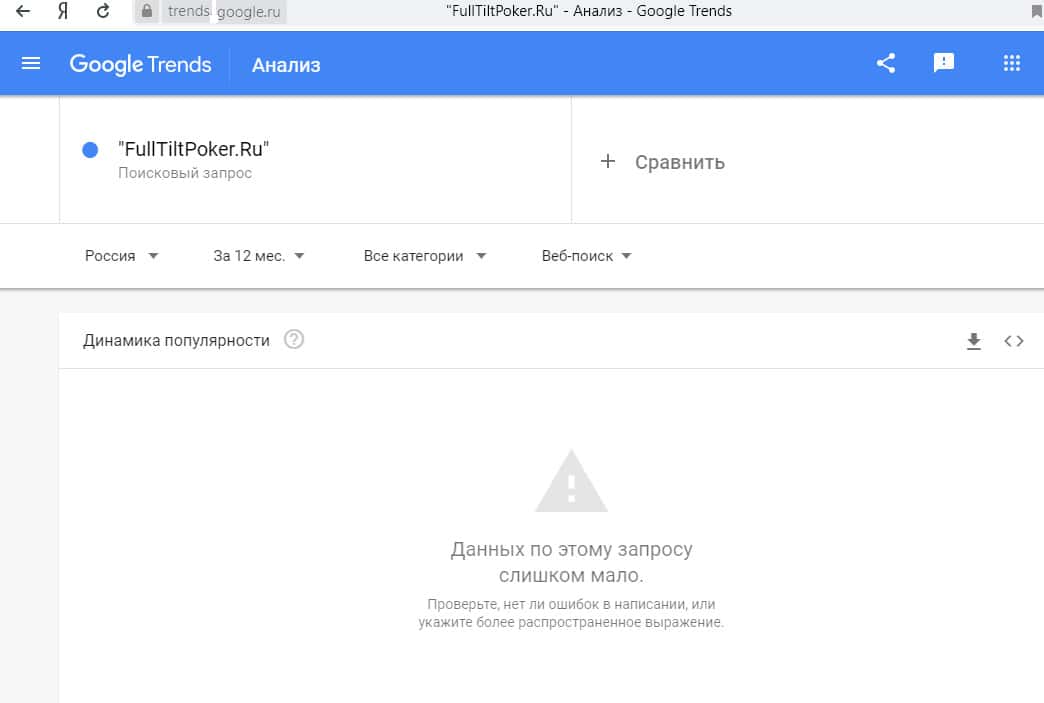Click the padlock site security icon
This screenshot has height=703, width=1044.
click(x=147, y=11)
